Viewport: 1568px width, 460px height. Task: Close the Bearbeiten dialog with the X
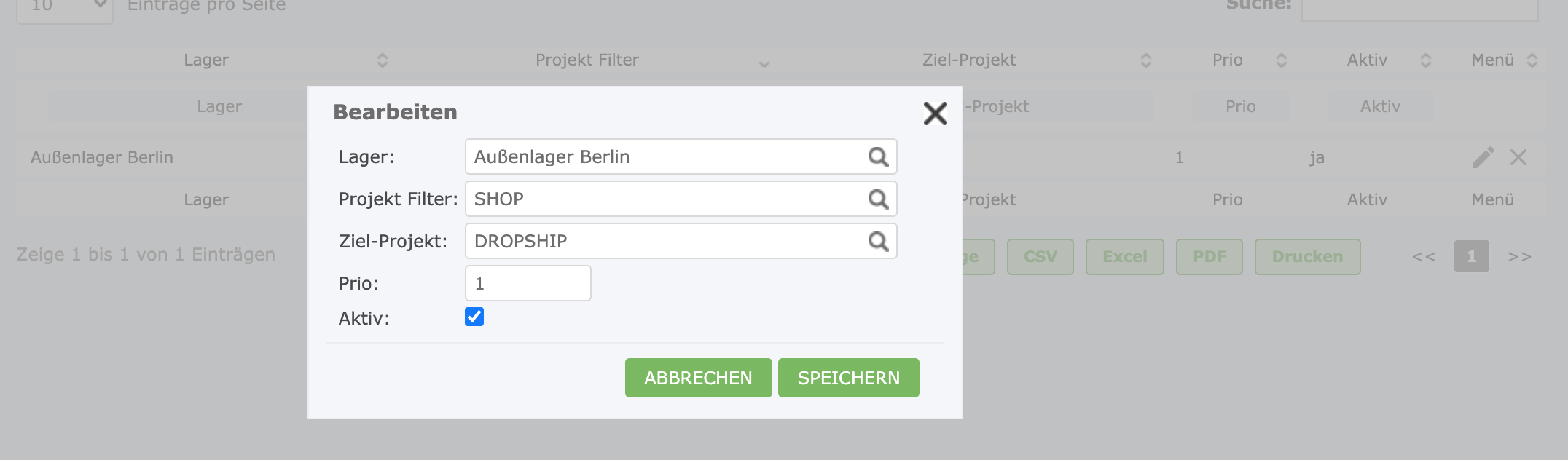935,114
